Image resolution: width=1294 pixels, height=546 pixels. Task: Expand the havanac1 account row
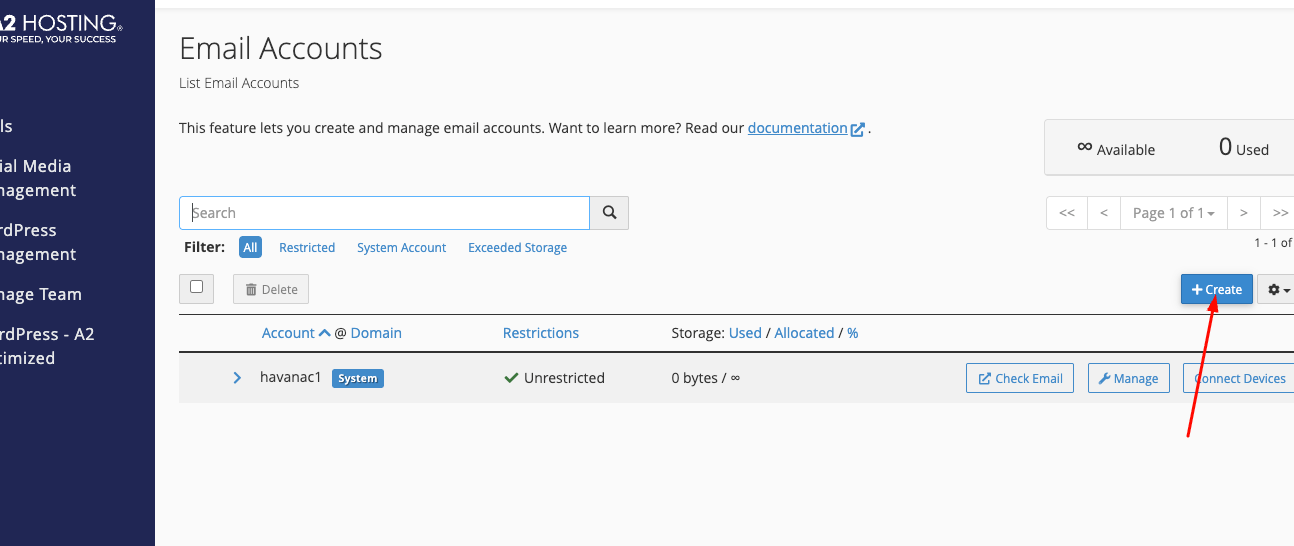pos(237,378)
